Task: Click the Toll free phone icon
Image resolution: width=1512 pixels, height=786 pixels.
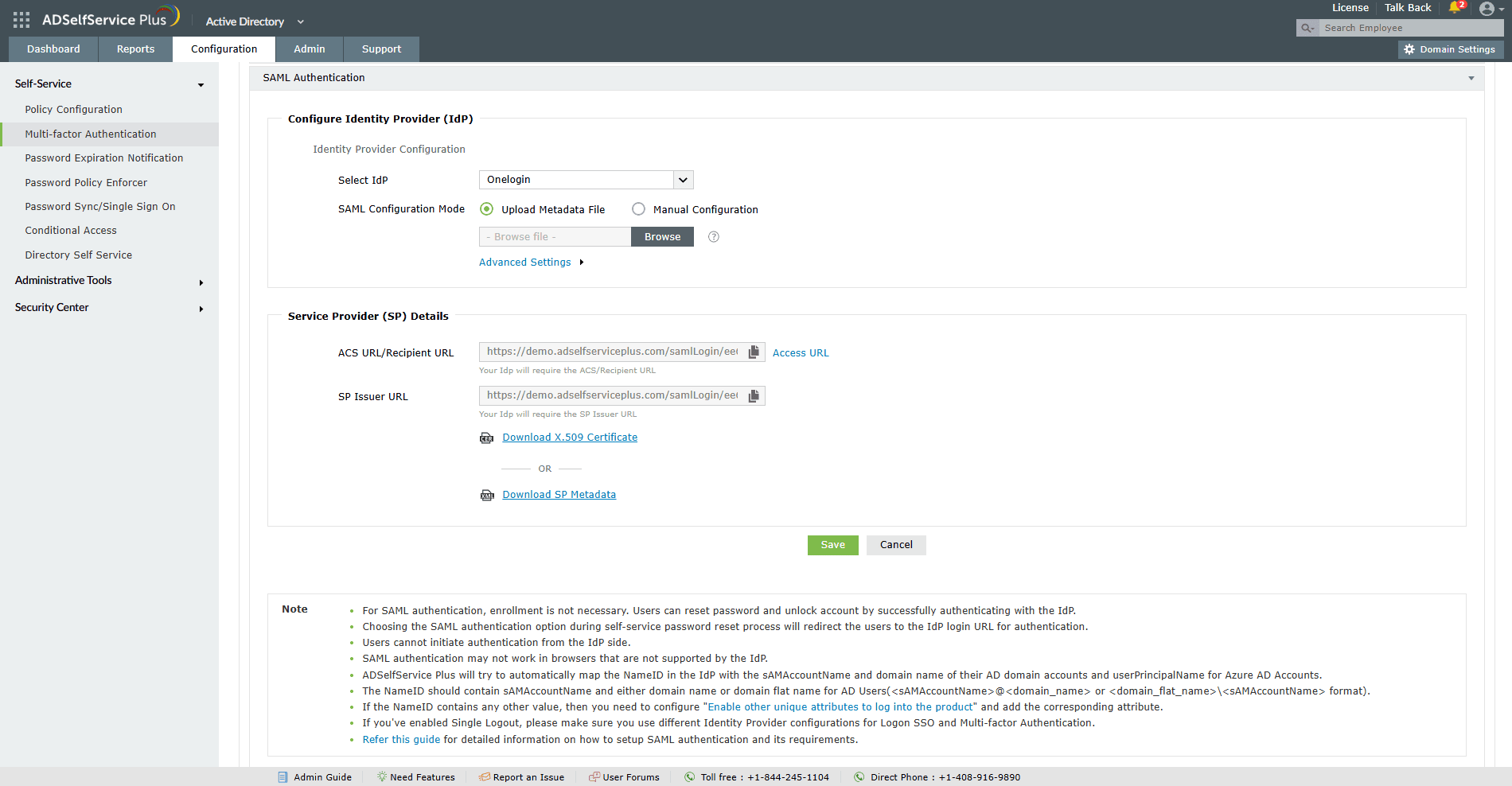Action: coord(690,777)
